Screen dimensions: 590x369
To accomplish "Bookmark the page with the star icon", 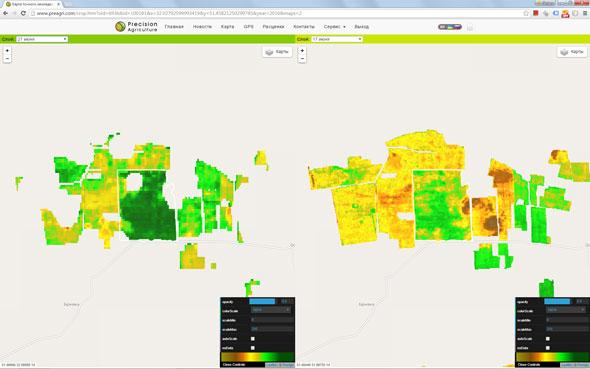I will [526, 13].
